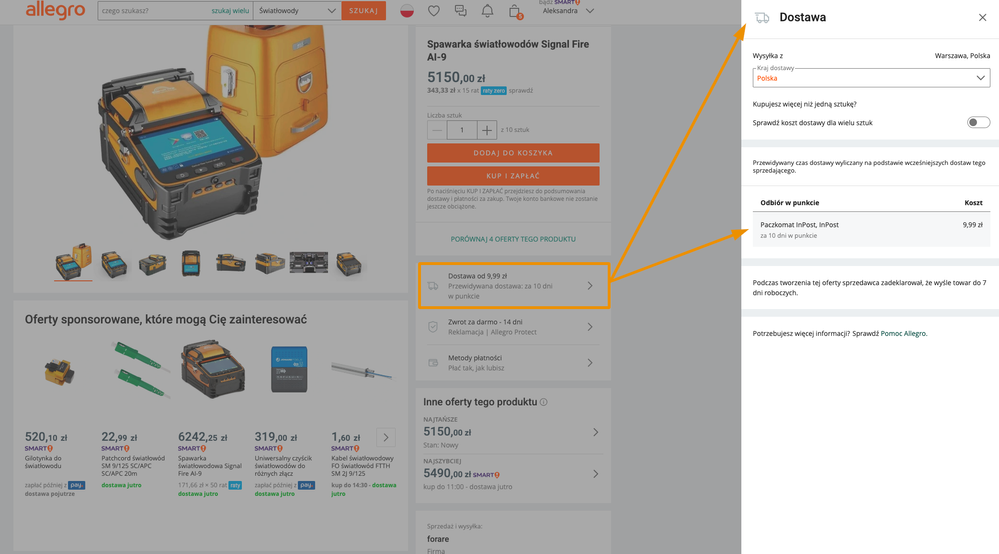Click the truck icon in 'Dostawa od 9,99 zł' row

pyautogui.click(x=433, y=286)
